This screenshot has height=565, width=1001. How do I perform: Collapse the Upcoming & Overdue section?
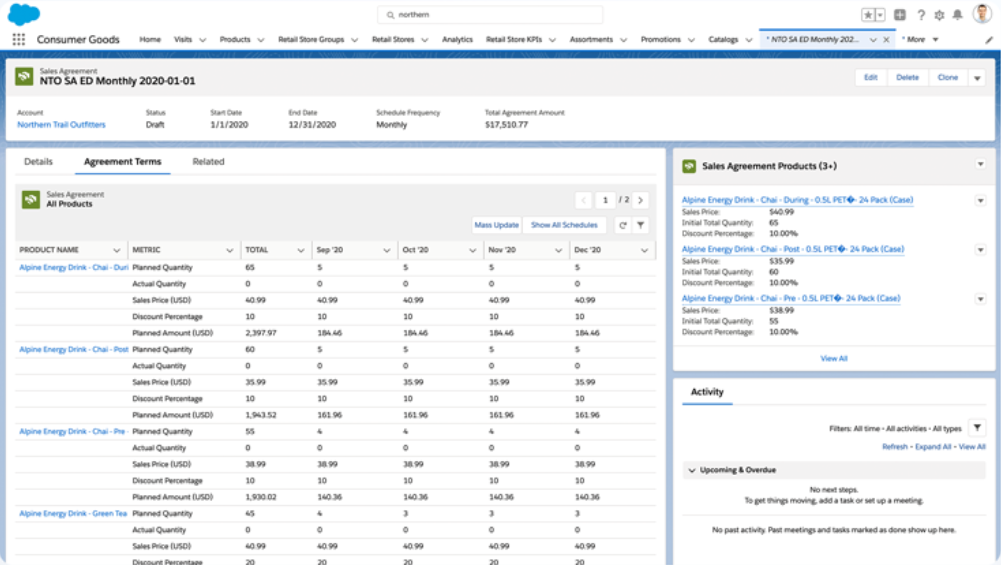[x=690, y=470]
